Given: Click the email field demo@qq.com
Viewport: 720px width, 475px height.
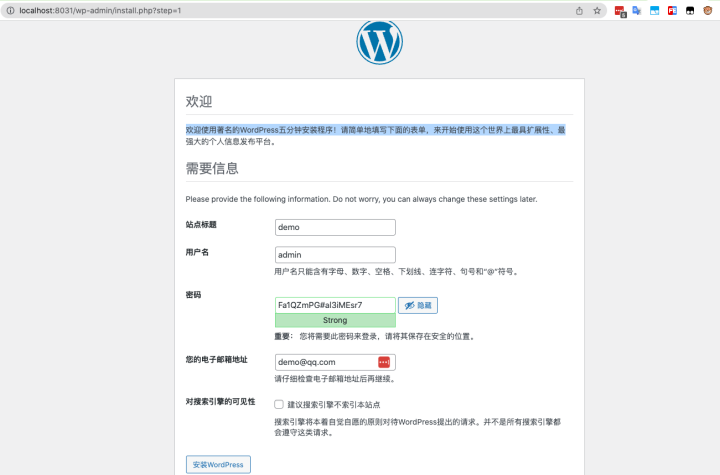Looking at the screenshot, I should 335,362.
